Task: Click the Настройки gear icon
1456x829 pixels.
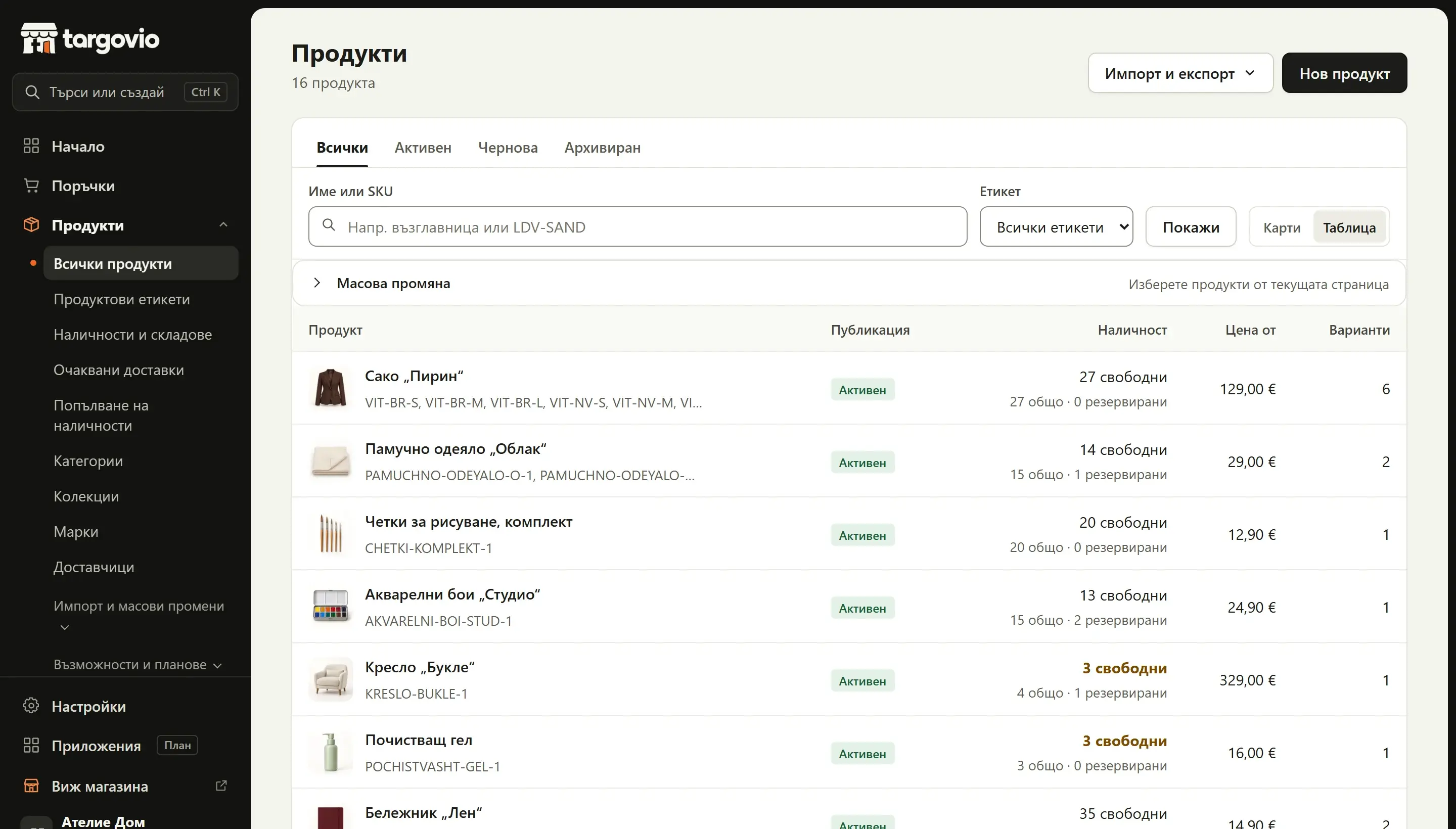Action: point(31,706)
